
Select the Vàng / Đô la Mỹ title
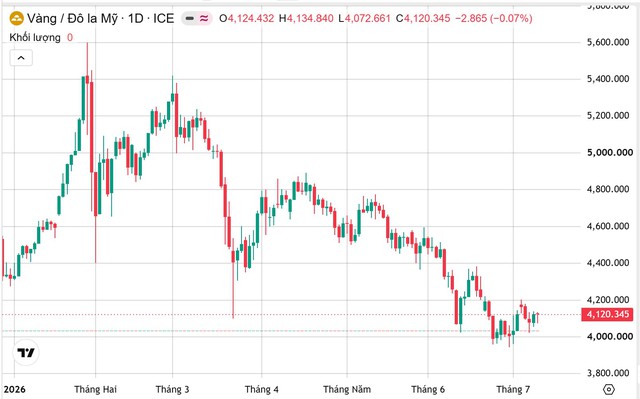click(72, 18)
